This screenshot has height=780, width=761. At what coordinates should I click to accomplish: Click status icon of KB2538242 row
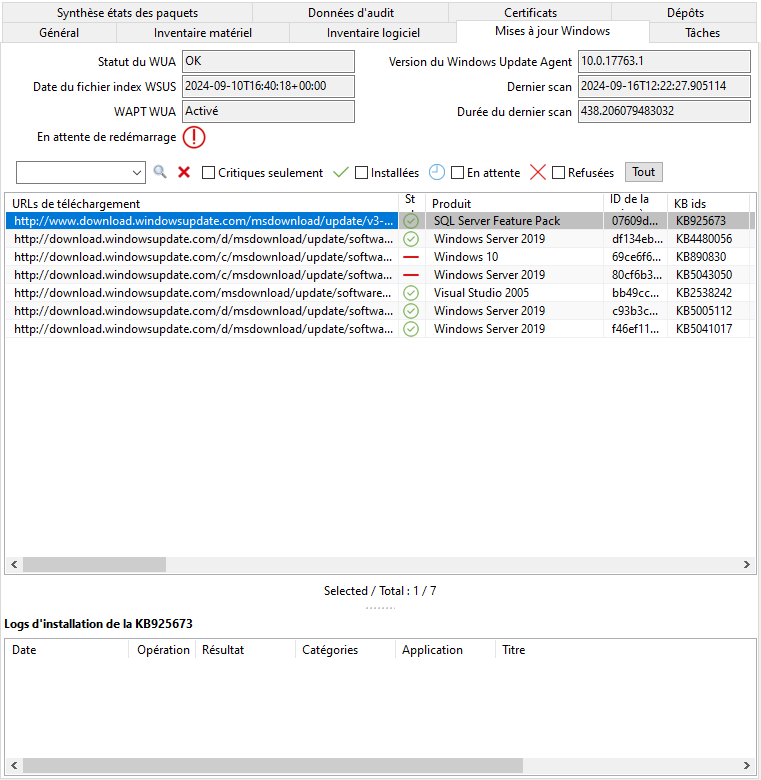(411, 293)
